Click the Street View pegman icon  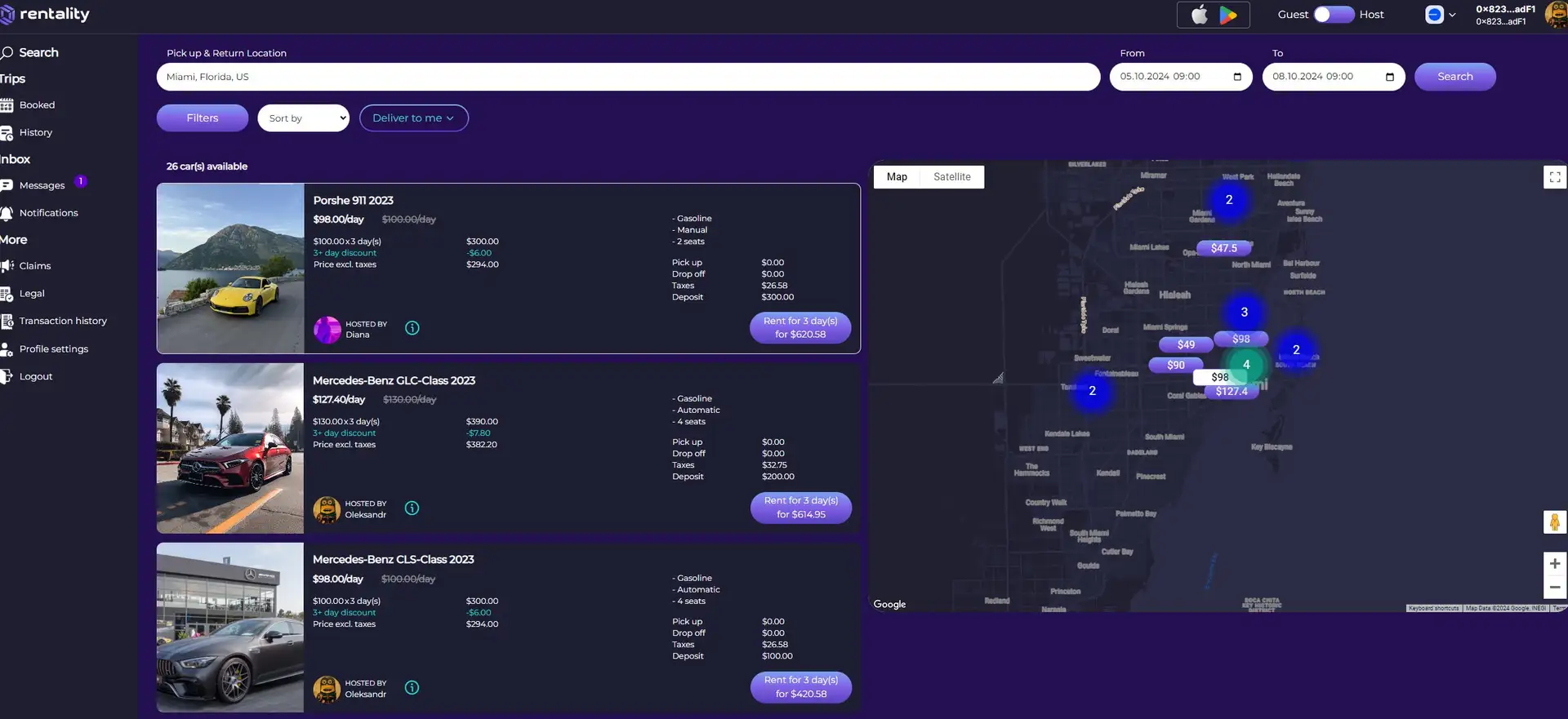[1554, 522]
